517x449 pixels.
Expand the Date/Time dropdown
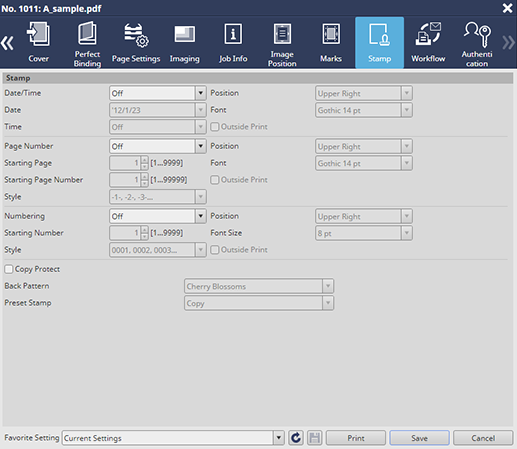coord(158,93)
